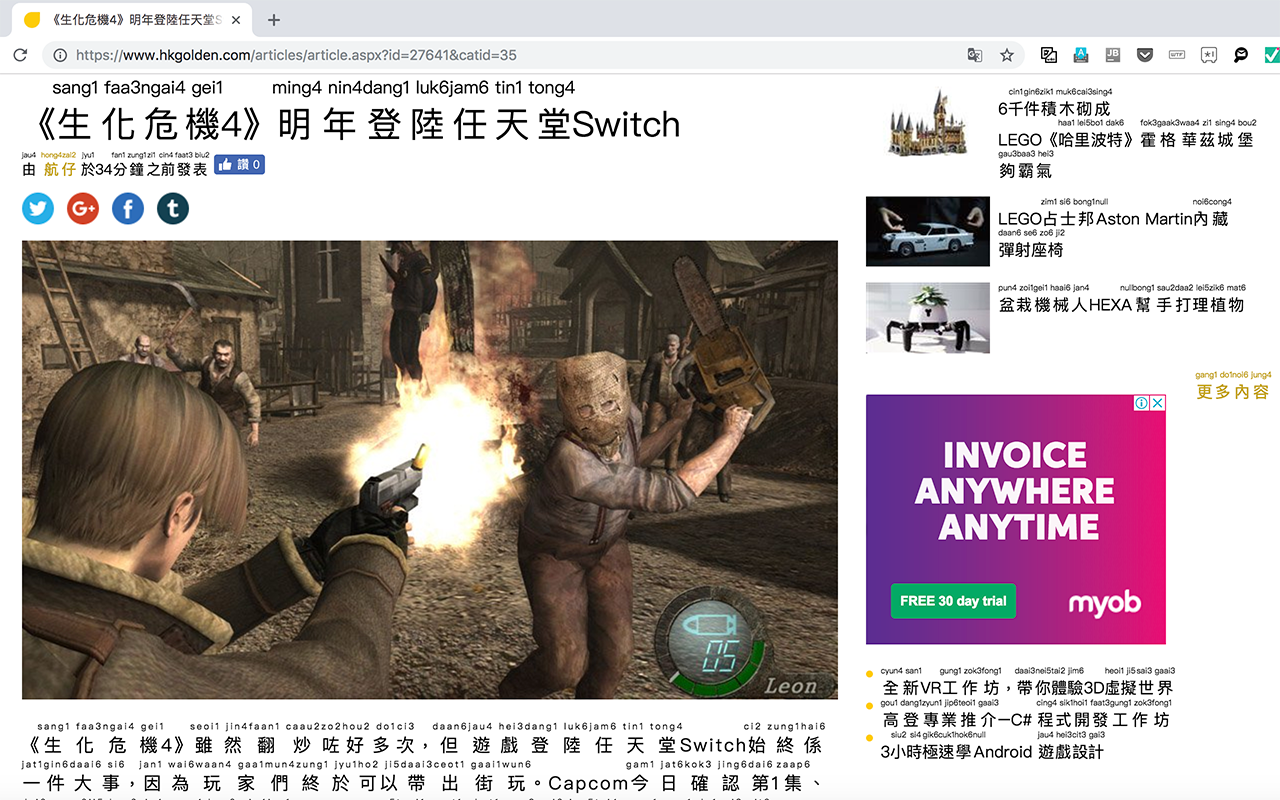Click the image-translate extension icon beside the star
1280x800 pixels.
click(1049, 56)
